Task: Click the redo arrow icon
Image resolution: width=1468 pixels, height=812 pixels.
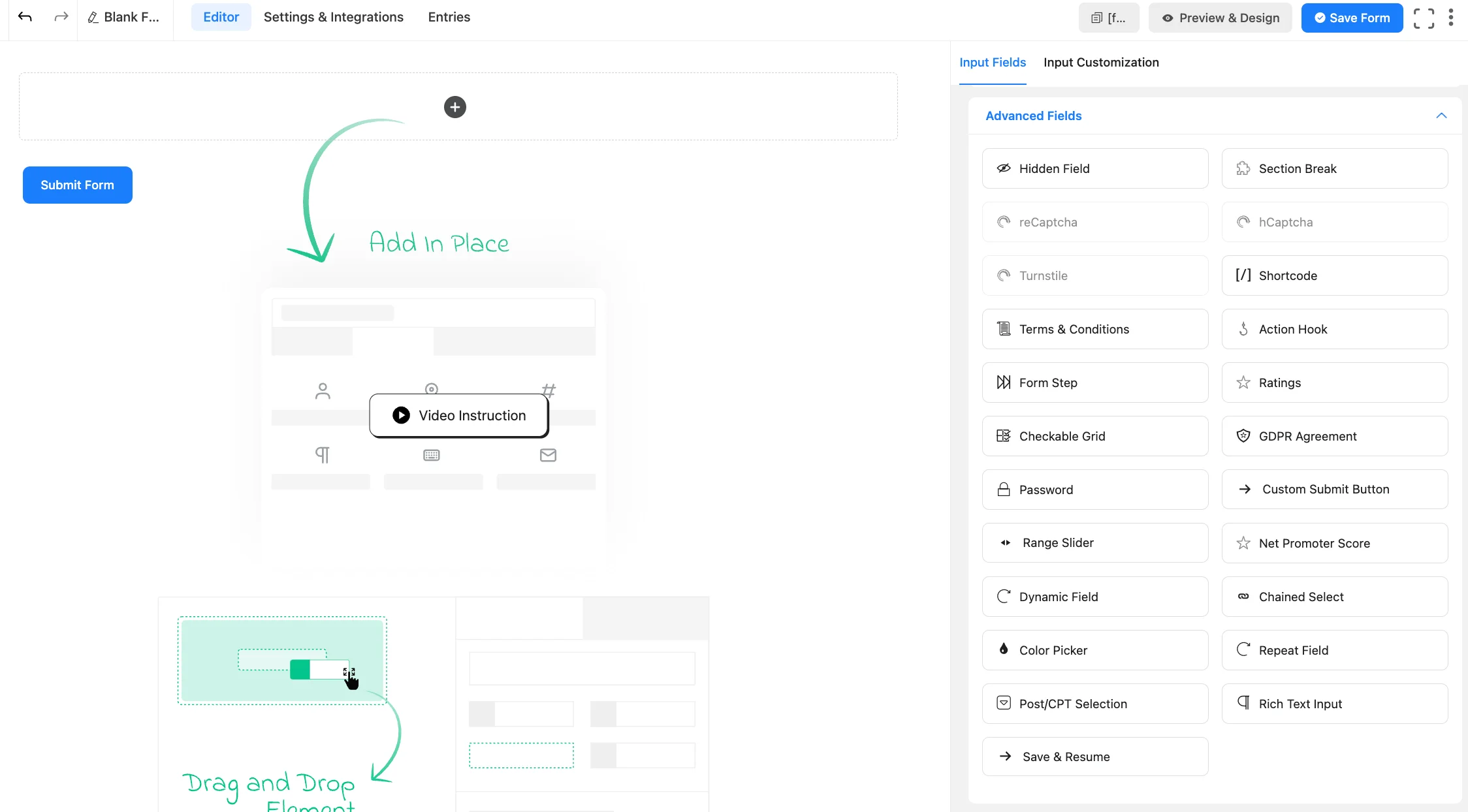Action: (x=61, y=17)
